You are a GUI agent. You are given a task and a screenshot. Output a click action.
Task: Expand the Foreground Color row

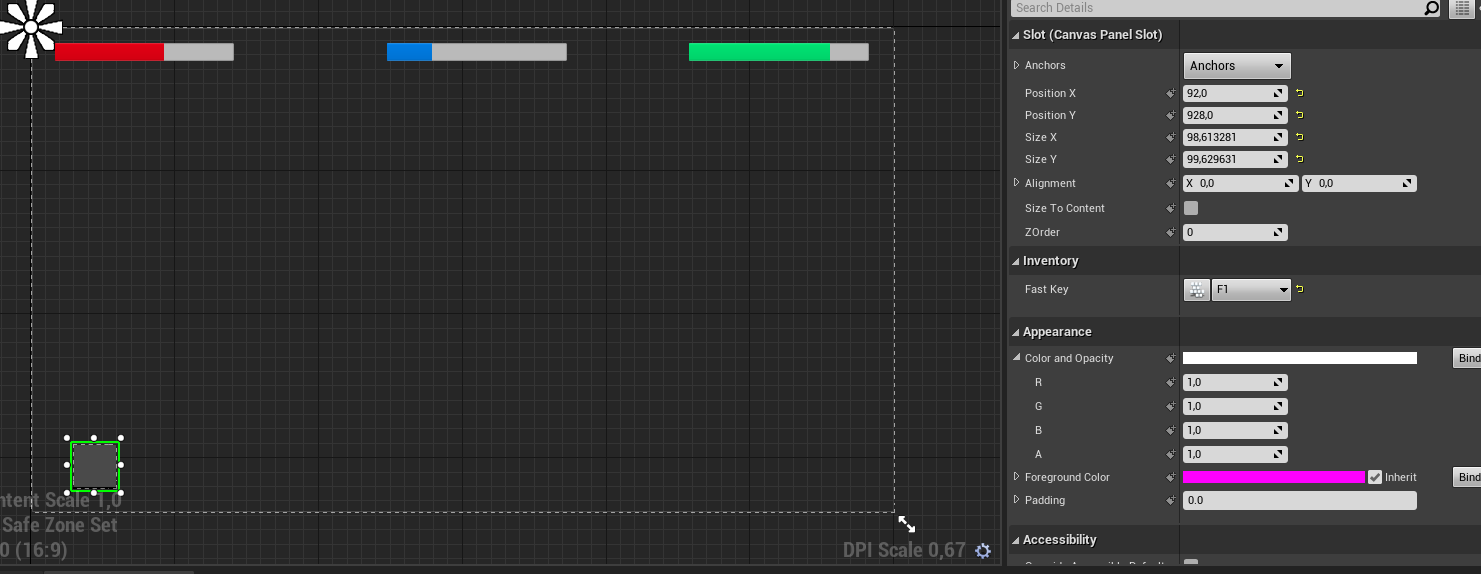(1017, 477)
